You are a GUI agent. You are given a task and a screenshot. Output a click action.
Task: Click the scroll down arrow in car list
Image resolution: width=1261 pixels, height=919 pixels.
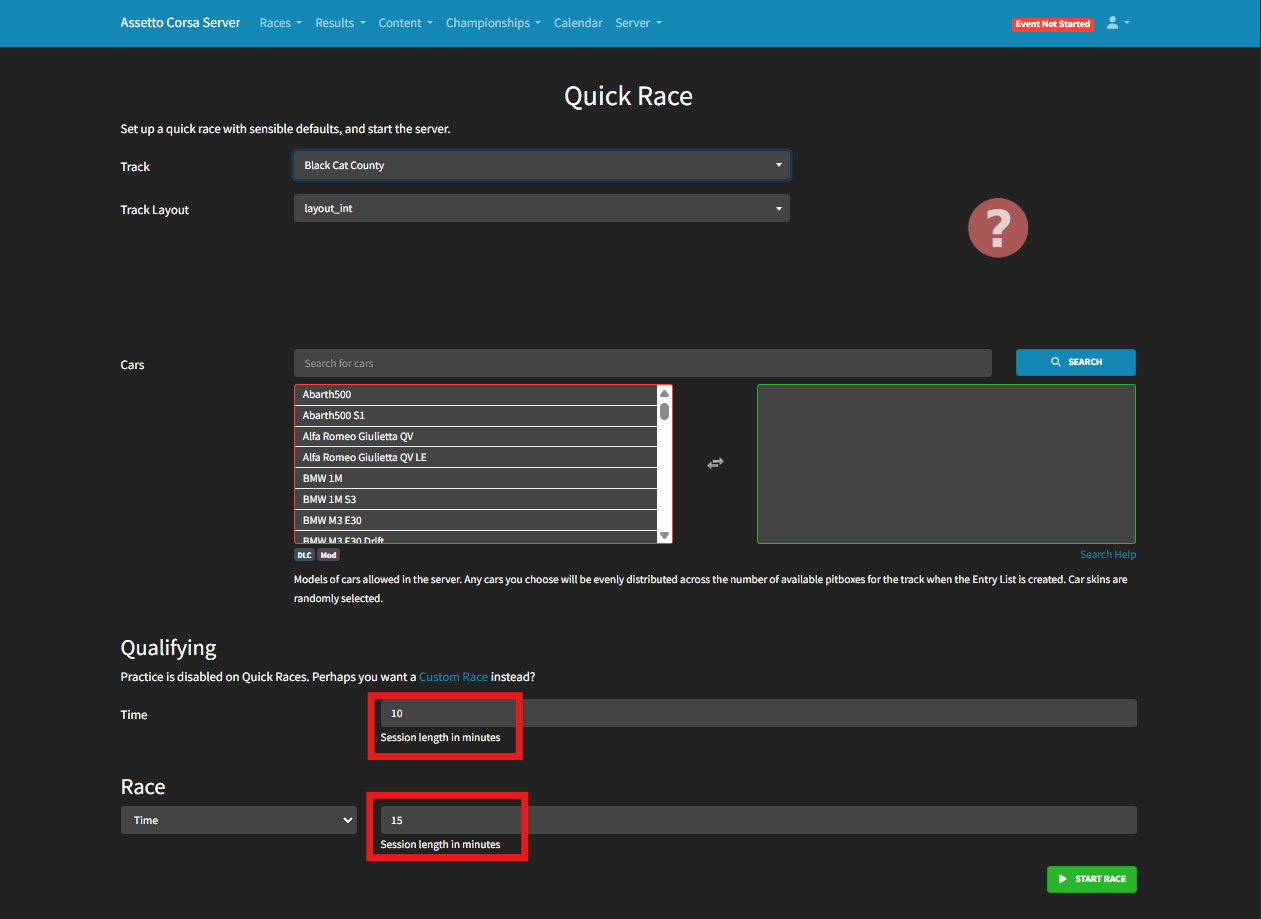pos(664,536)
